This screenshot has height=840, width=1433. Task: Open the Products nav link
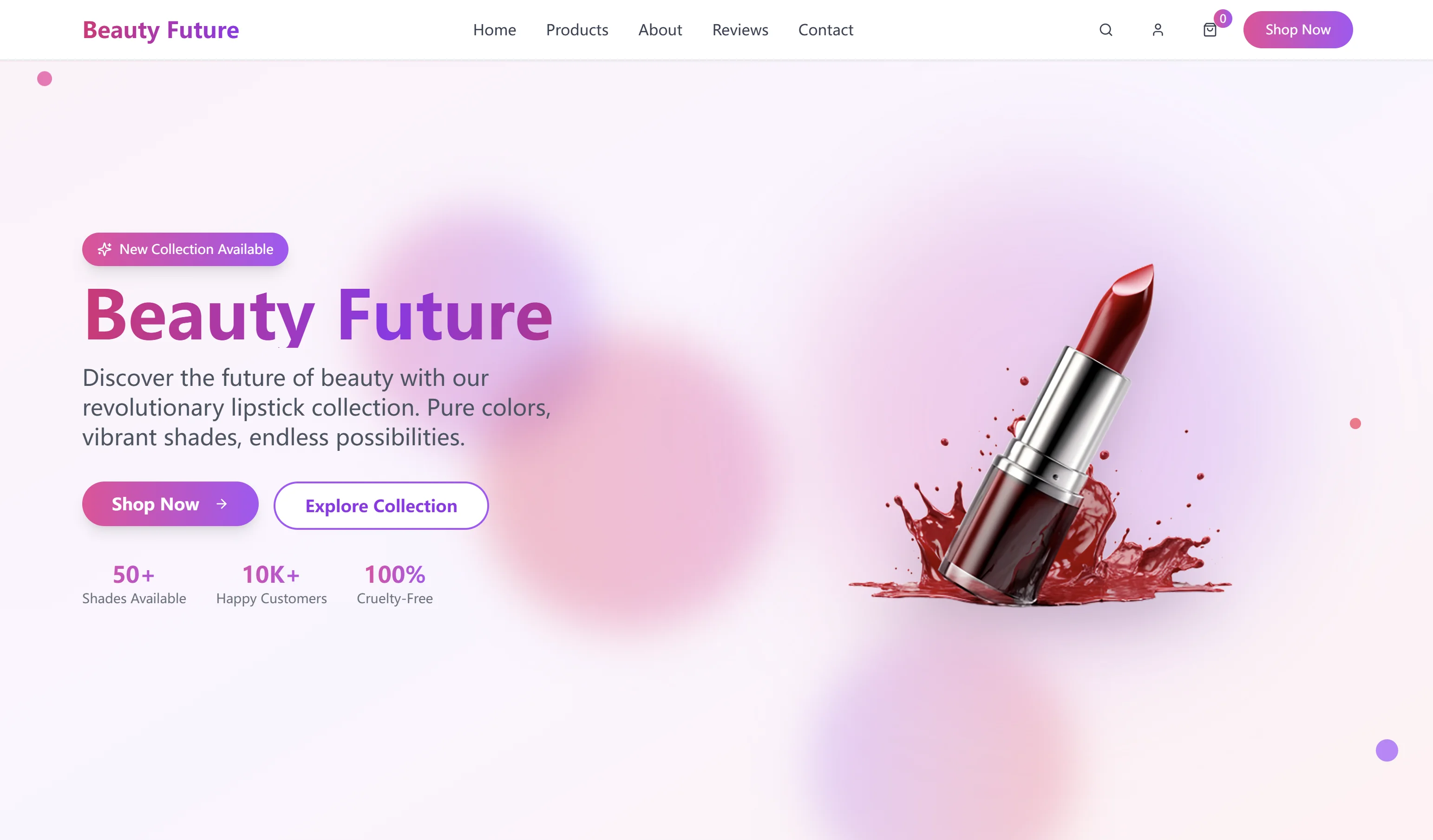click(x=576, y=30)
